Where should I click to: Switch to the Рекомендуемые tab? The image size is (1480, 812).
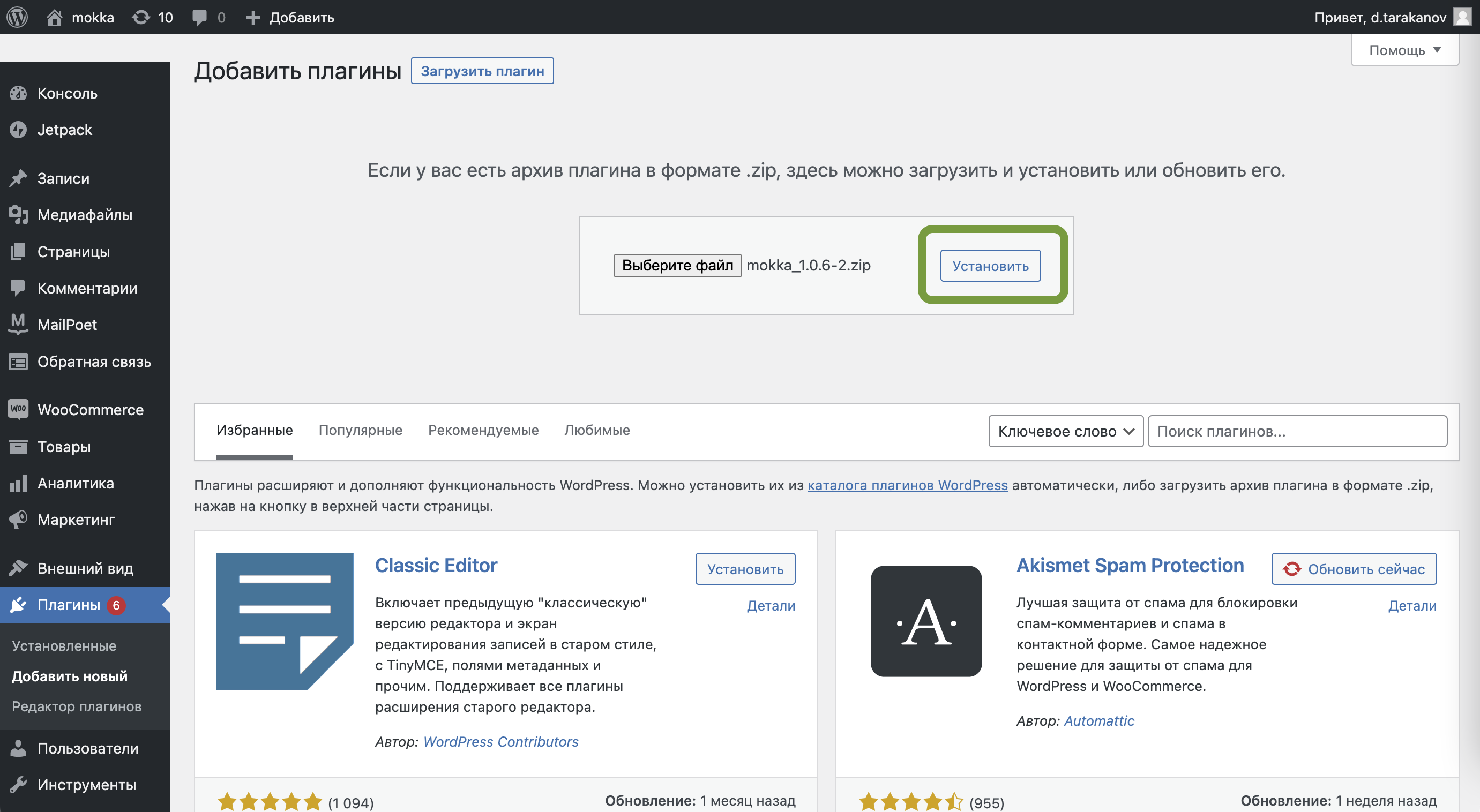(483, 430)
